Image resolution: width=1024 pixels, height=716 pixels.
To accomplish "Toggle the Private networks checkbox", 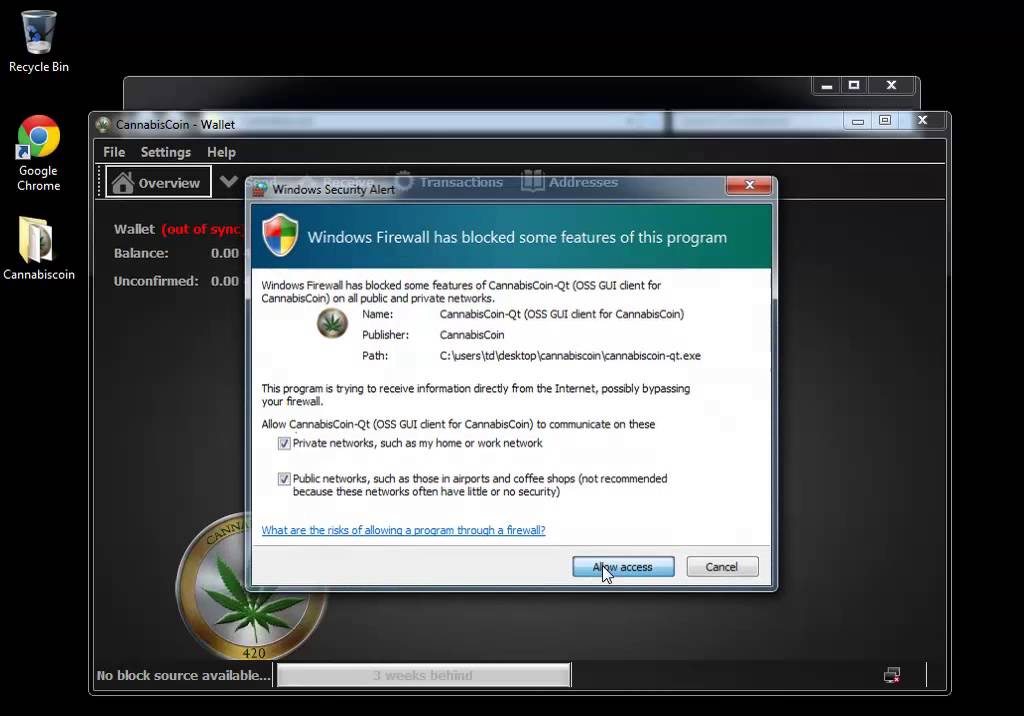I will click(284, 444).
